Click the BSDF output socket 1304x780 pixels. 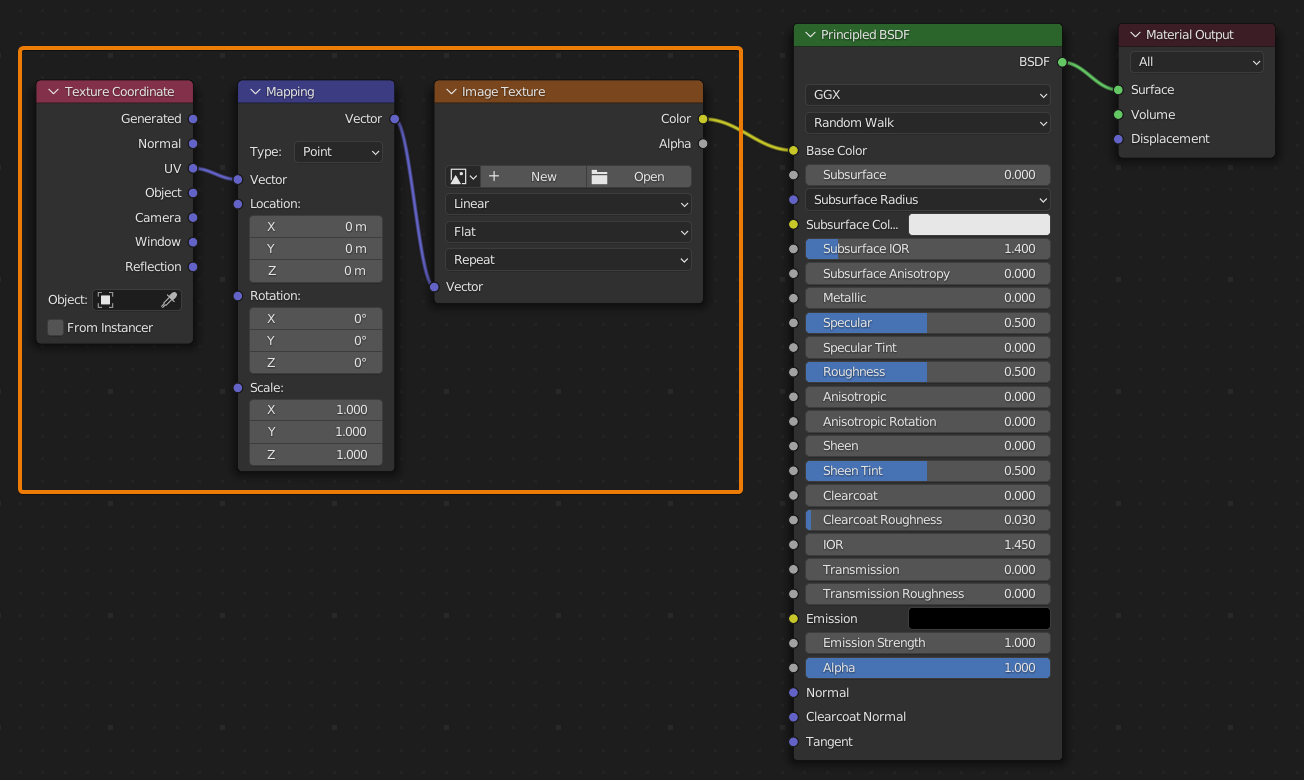point(1062,62)
